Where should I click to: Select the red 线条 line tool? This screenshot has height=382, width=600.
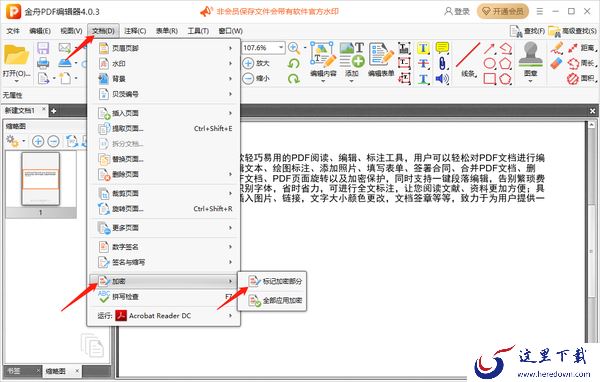click(x=468, y=55)
